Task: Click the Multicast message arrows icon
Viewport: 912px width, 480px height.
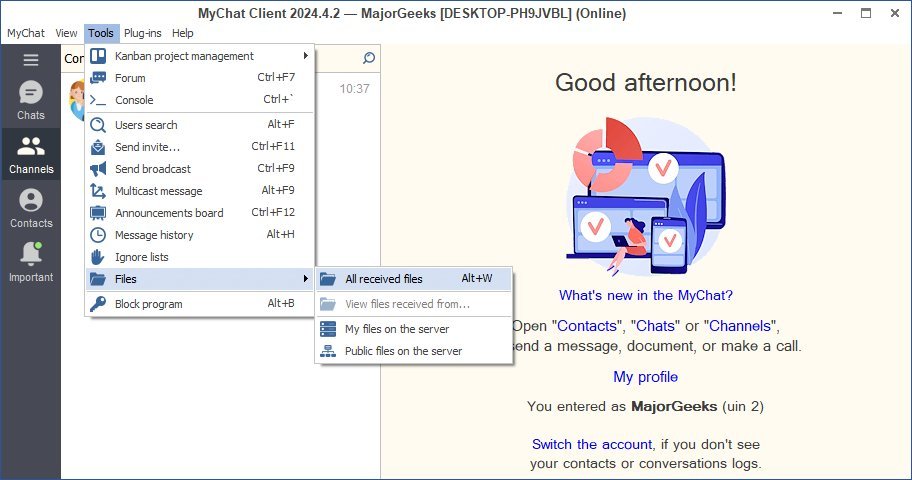Action: click(x=98, y=191)
